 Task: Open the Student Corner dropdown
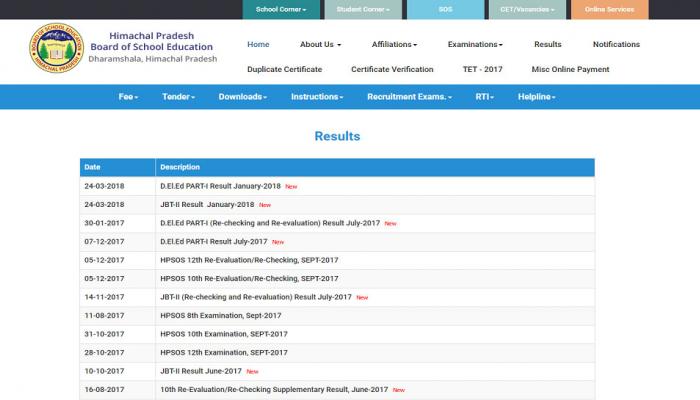[x=363, y=9]
